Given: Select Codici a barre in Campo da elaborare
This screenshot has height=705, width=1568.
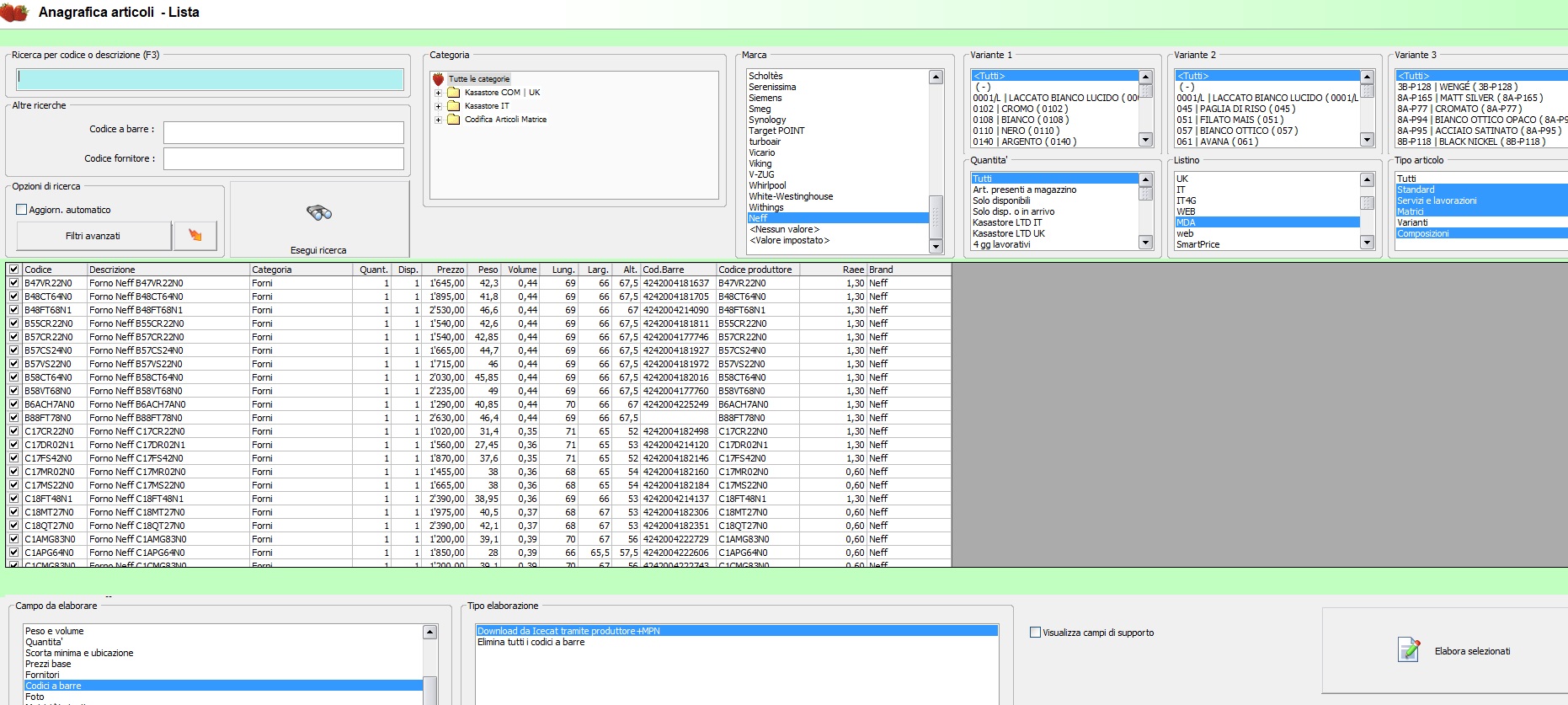Looking at the screenshot, I should tap(222, 686).
